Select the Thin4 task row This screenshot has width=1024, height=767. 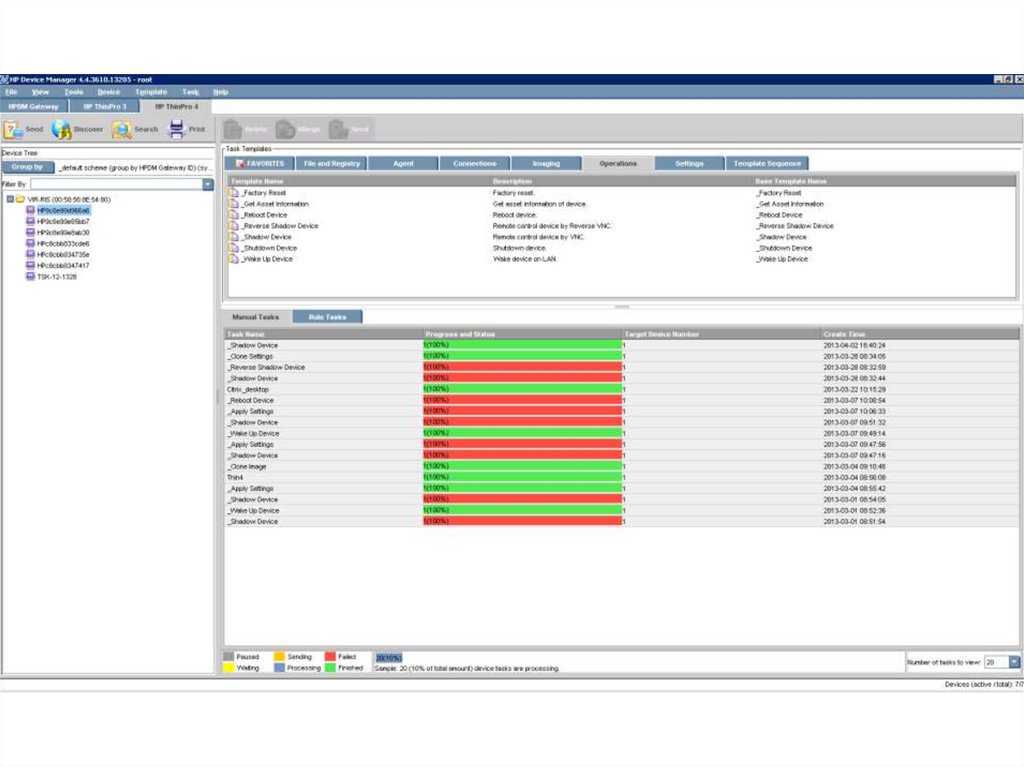coord(621,478)
